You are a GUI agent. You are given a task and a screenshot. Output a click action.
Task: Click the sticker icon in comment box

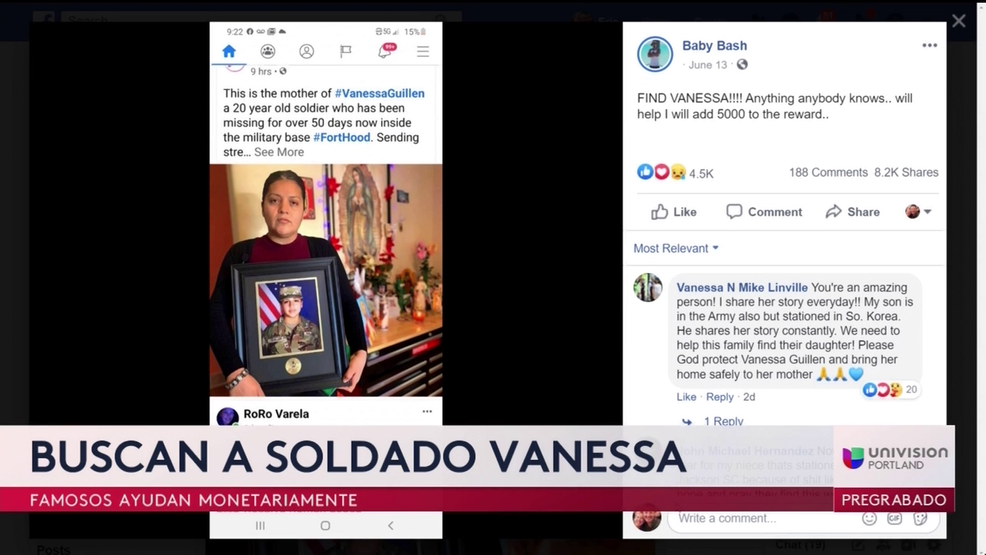click(x=920, y=519)
